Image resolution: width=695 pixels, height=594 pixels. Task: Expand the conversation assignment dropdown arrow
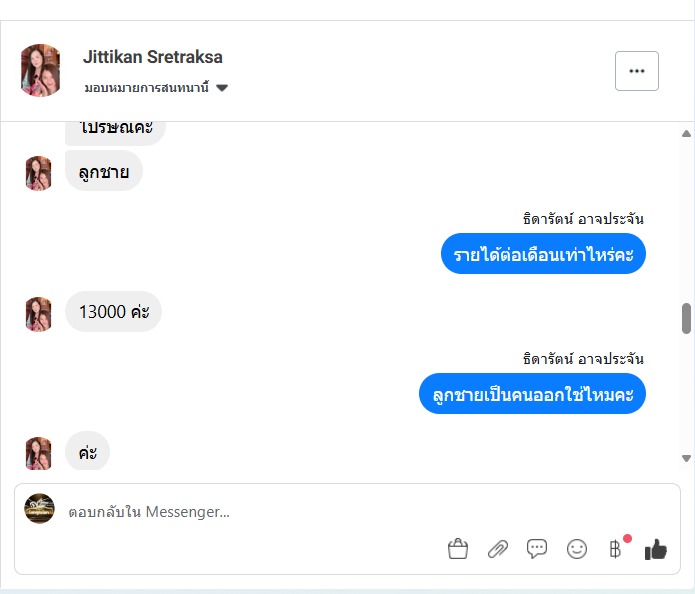222,88
